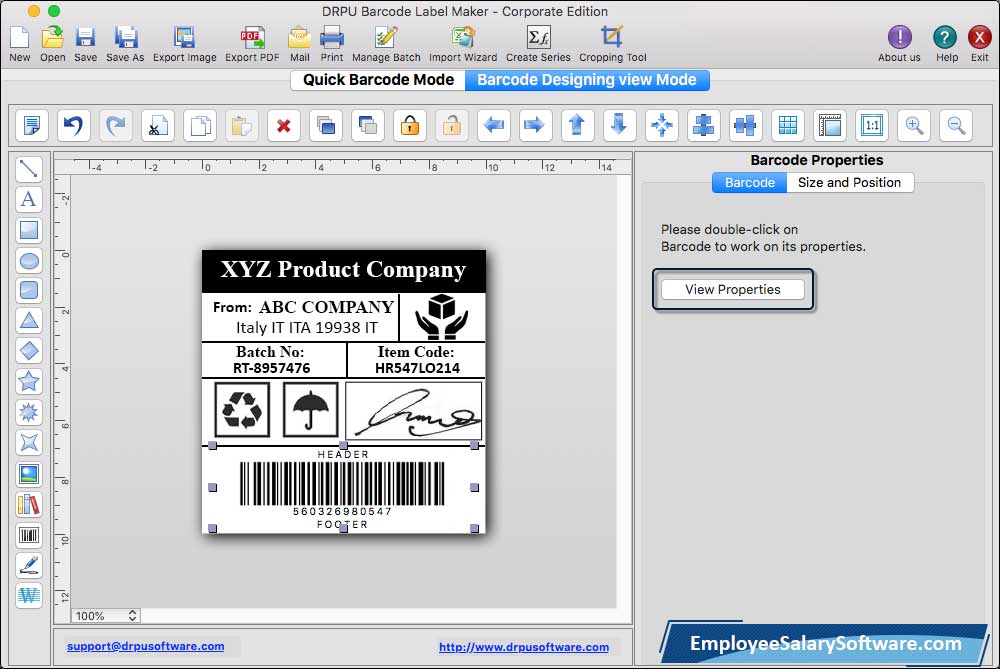The image size is (1000, 669).
Task: Click the blue down arrow icon
Action: (x=619, y=125)
